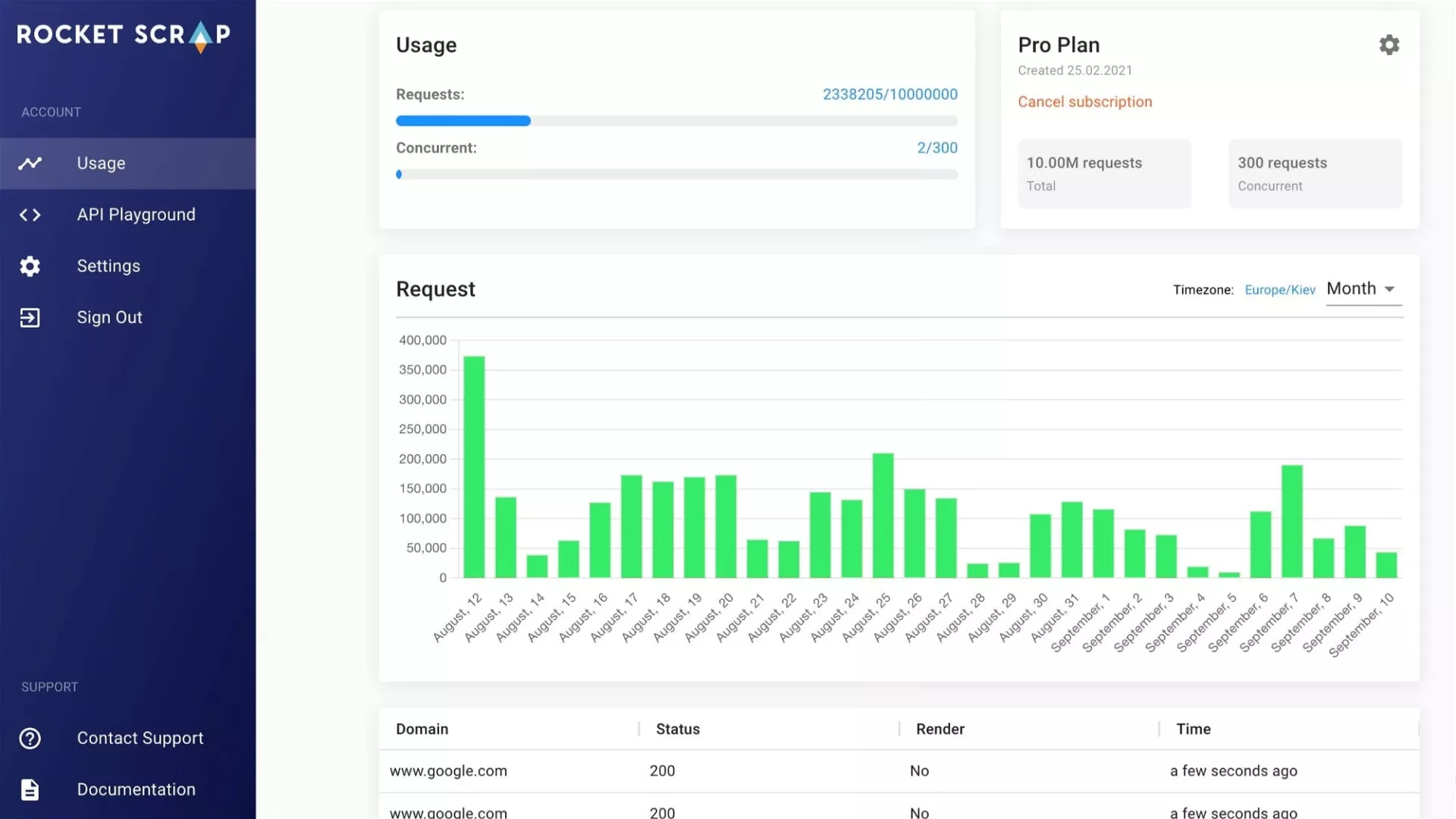This screenshot has width=1456, height=819.
Task: Click the Europe/Kiev timezone link
Action: [1279, 290]
